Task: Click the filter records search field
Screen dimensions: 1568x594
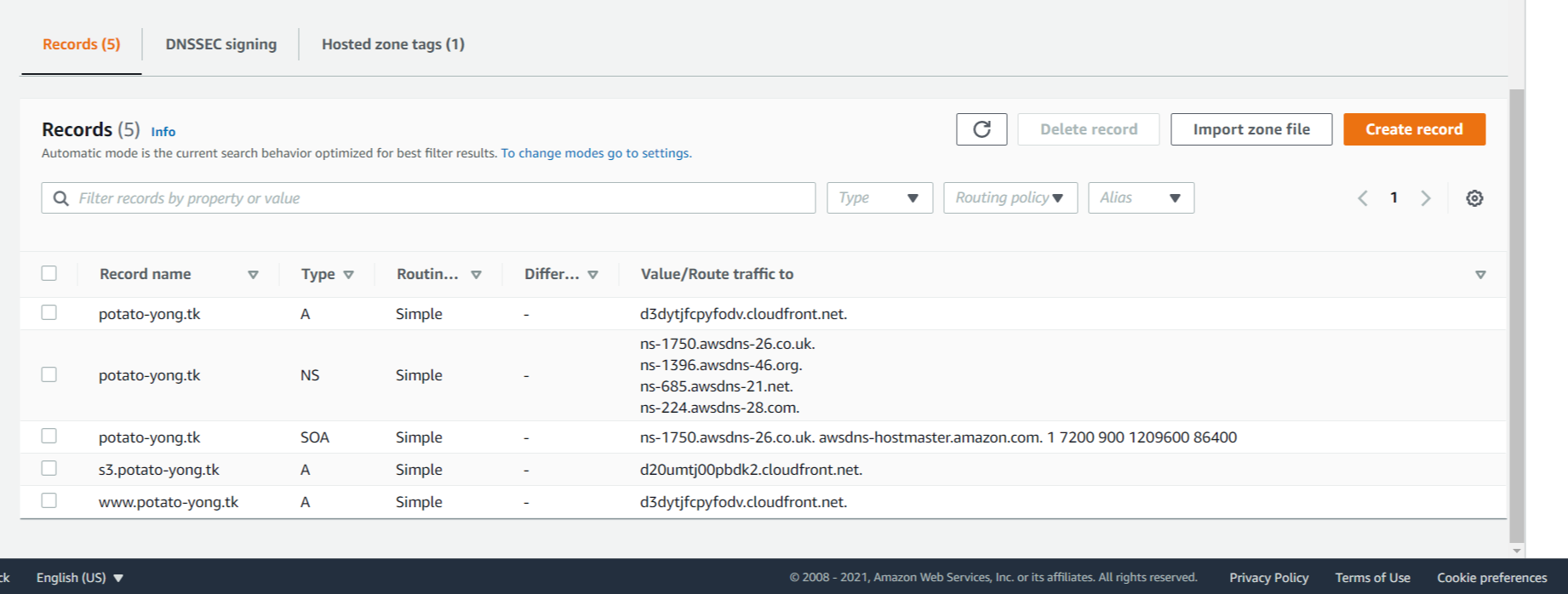Action: coord(428,198)
